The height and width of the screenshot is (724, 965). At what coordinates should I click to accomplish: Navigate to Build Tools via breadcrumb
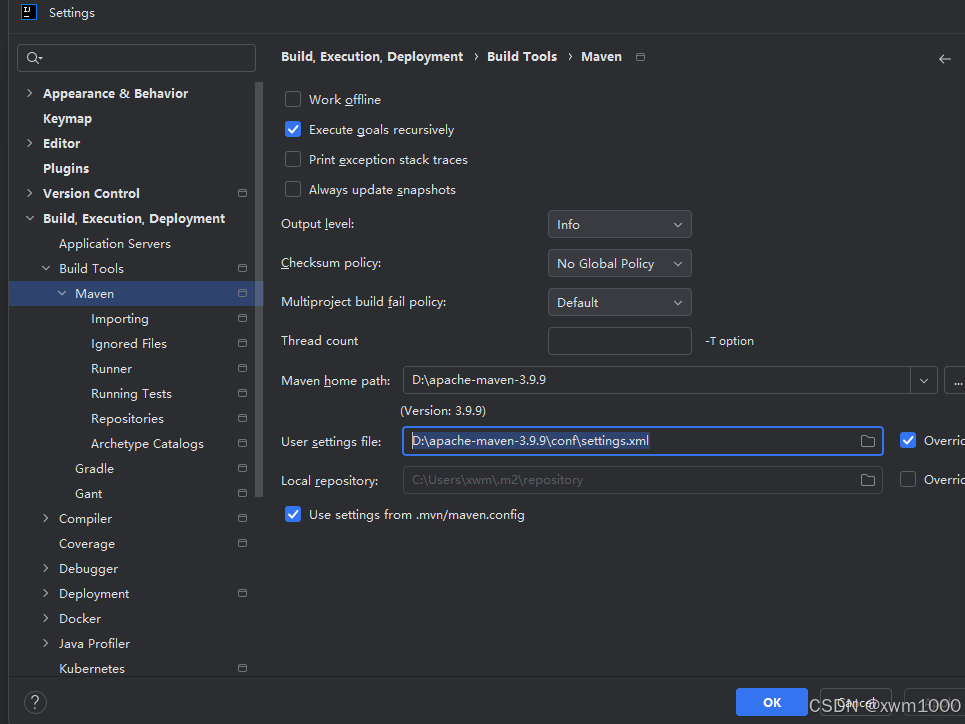pyautogui.click(x=522, y=56)
